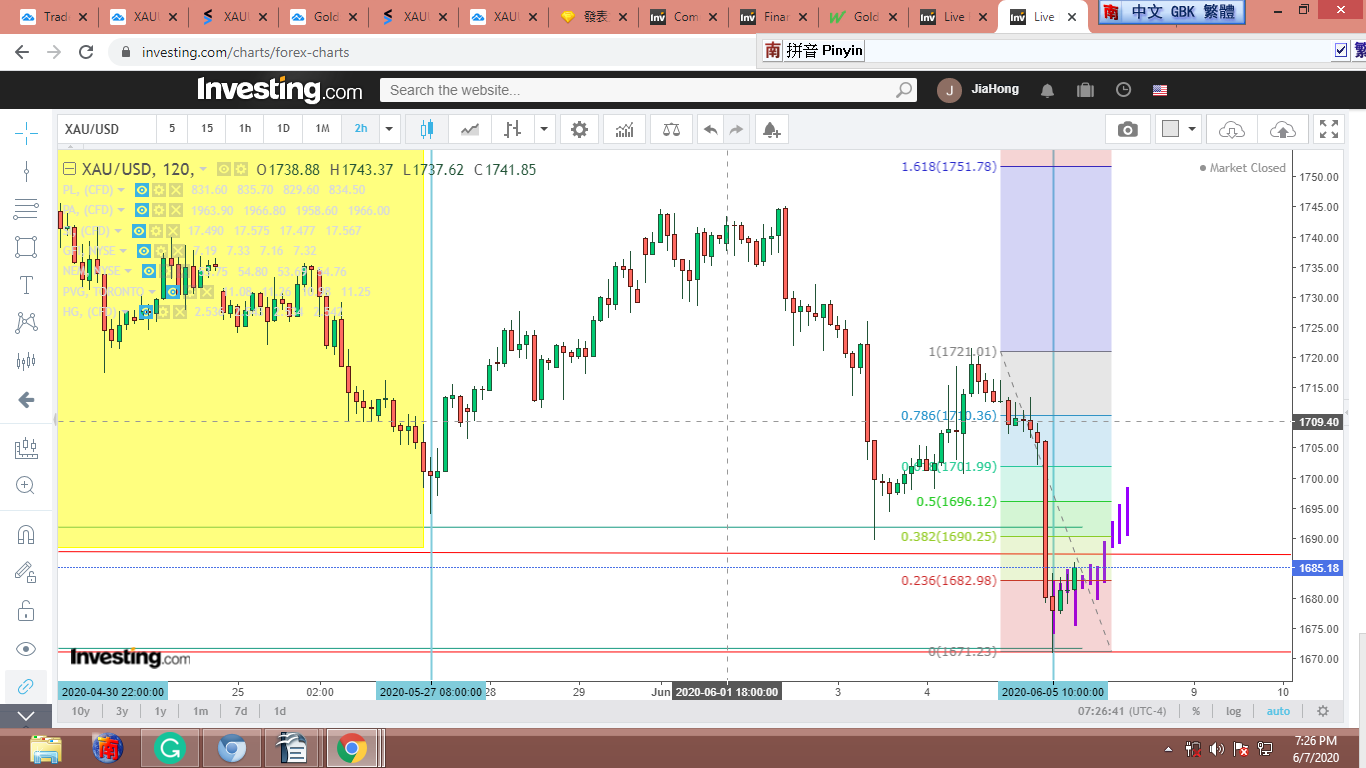
Task: Select the Text tool in sidebar
Action: (26, 285)
